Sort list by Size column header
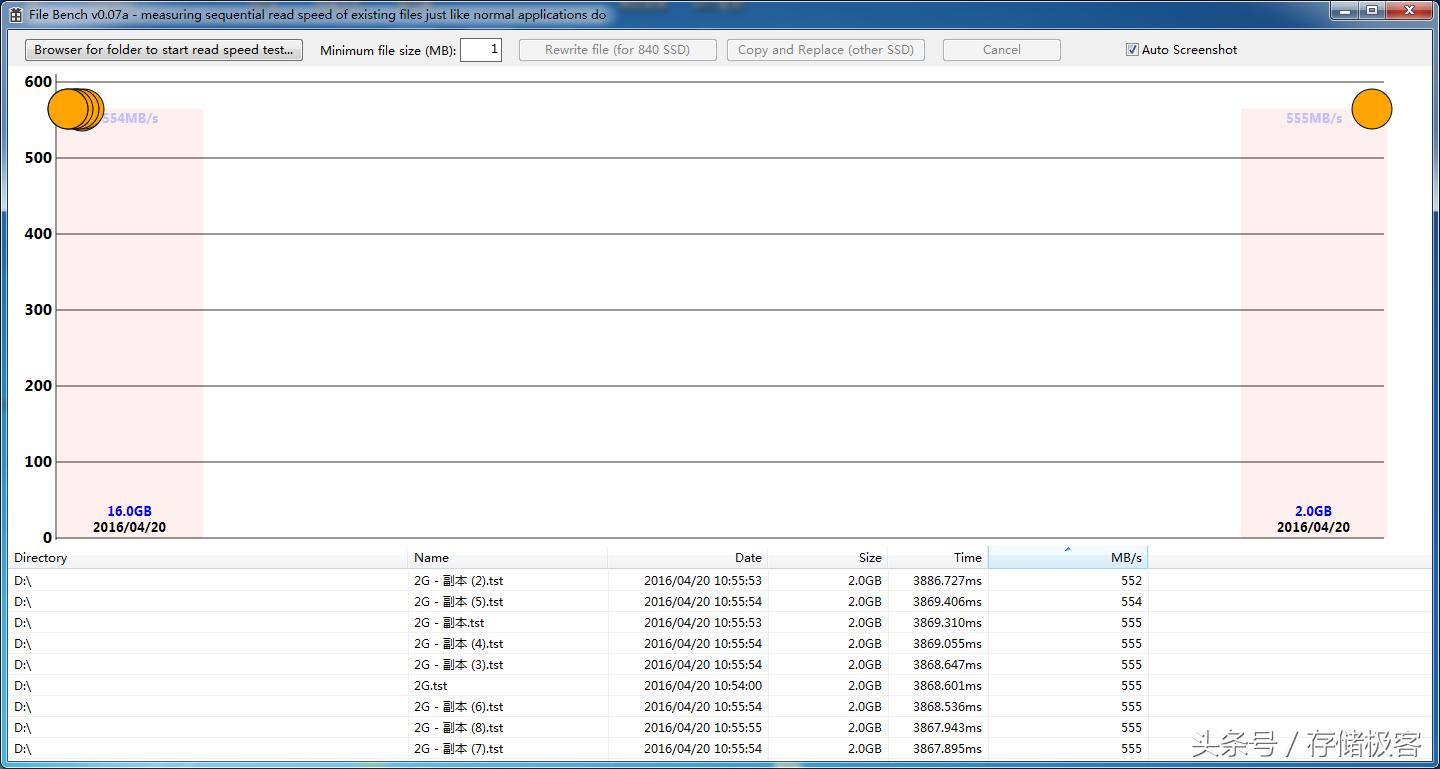This screenshot has width=1440, height=769. (x=828, y=557)
